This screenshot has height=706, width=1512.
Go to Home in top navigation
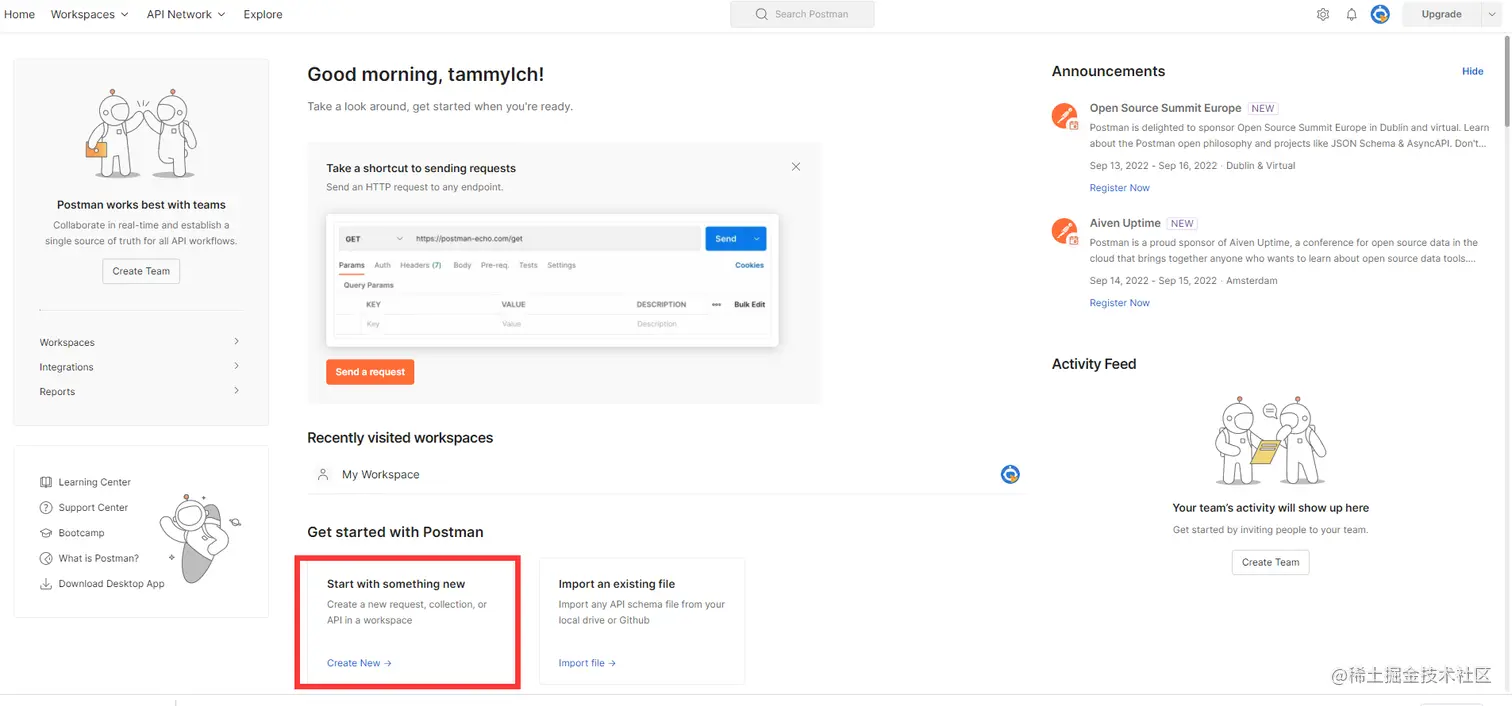(x=19, y=14)
